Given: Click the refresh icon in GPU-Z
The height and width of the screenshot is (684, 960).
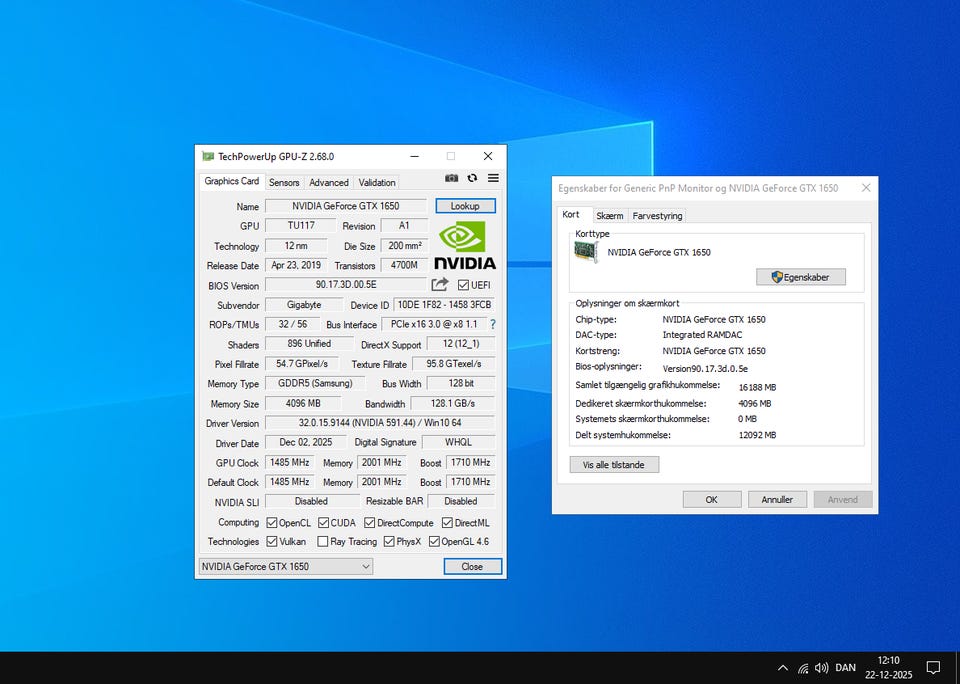Looking at the screenshot, I should 472,178.
